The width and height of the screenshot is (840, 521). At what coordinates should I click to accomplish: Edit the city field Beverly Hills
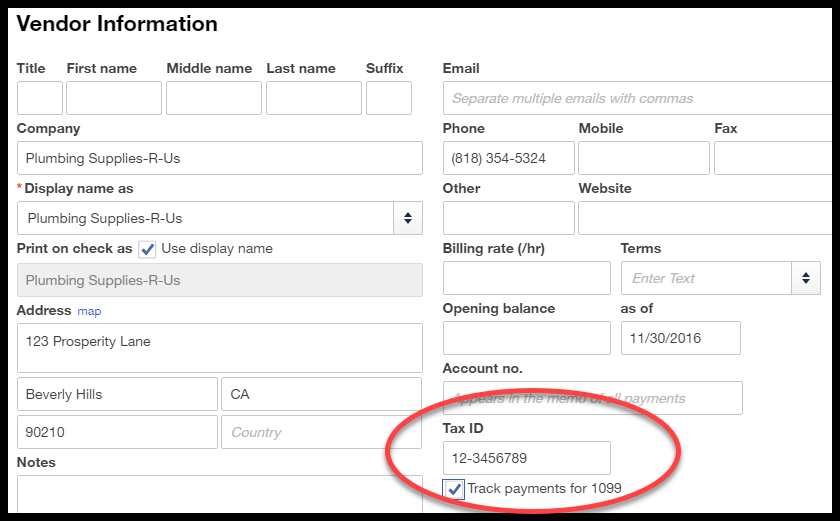[x=117, y=394]
